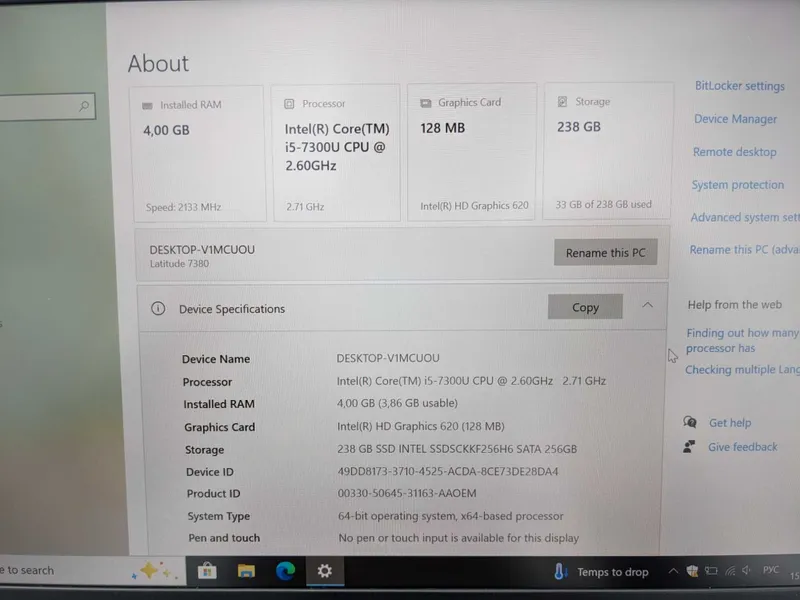Open Windows Security shield tray icon
800x600 pixels.
692,571
